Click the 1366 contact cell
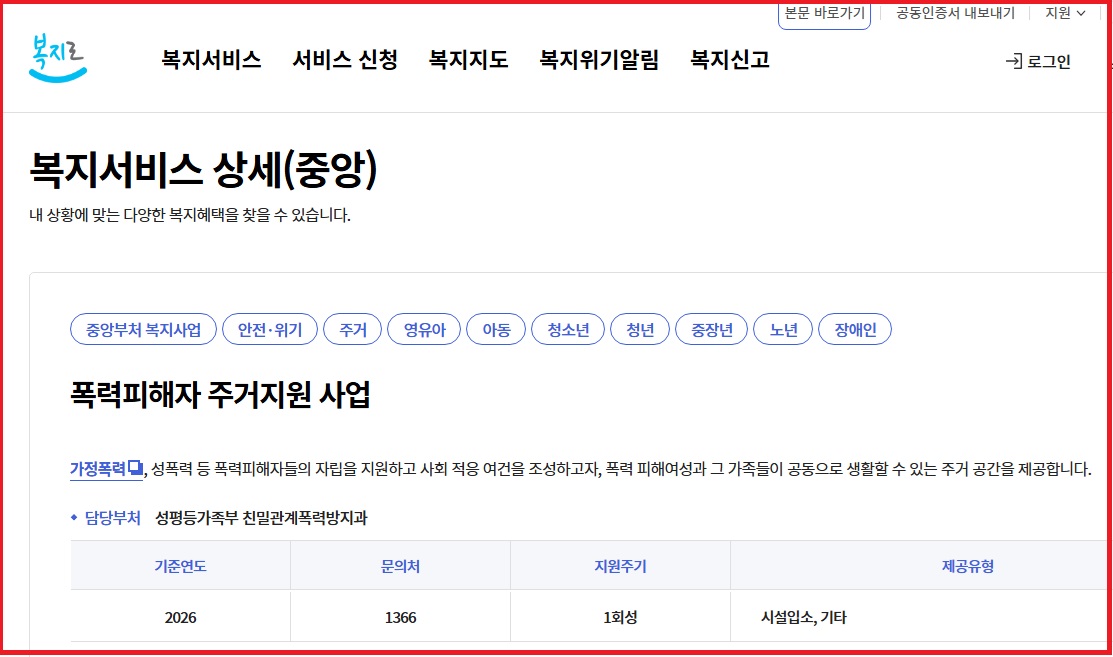Viewport: 1113px width, 657px height. pos(400,617)
